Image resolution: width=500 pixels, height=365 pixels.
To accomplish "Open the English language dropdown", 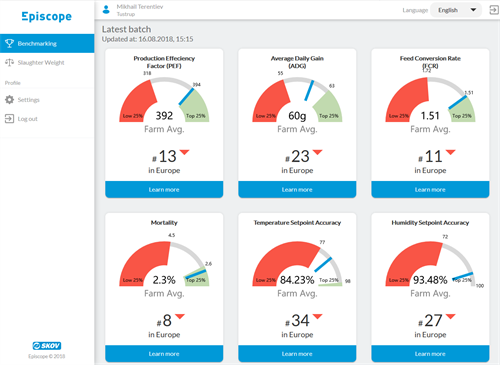I will click(x=456, y=10).
